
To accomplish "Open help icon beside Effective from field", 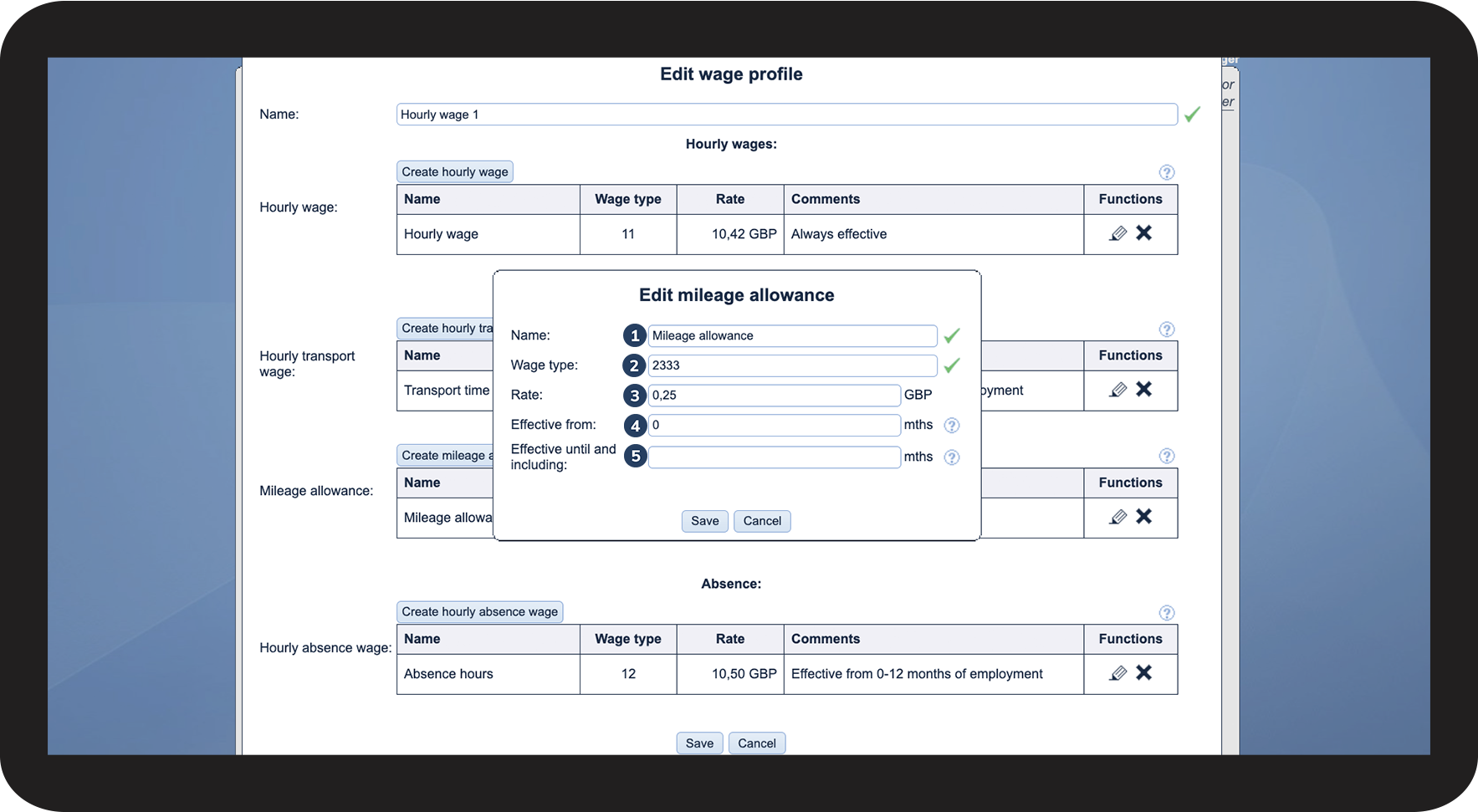I will (x=952, y=426).
